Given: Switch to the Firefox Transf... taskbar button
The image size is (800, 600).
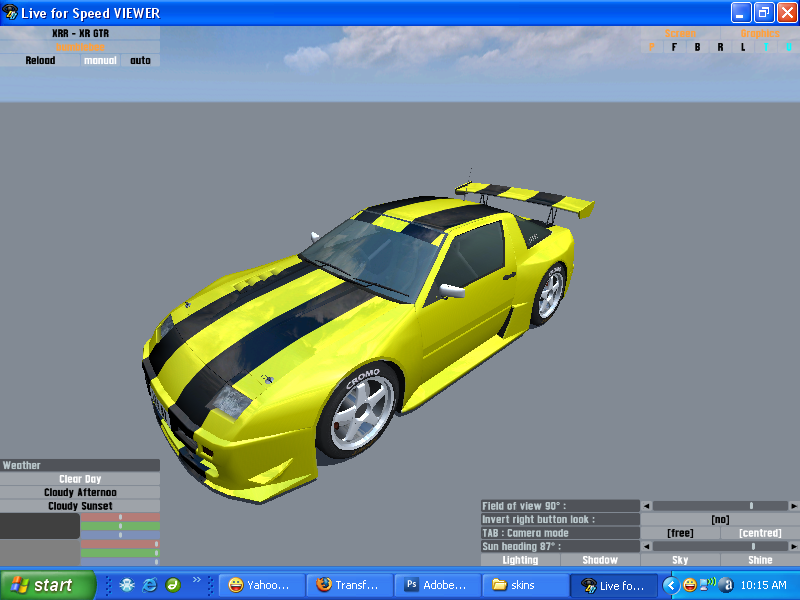Looking at the screenshot, I should pyautogui.click(x=350, y=585).
